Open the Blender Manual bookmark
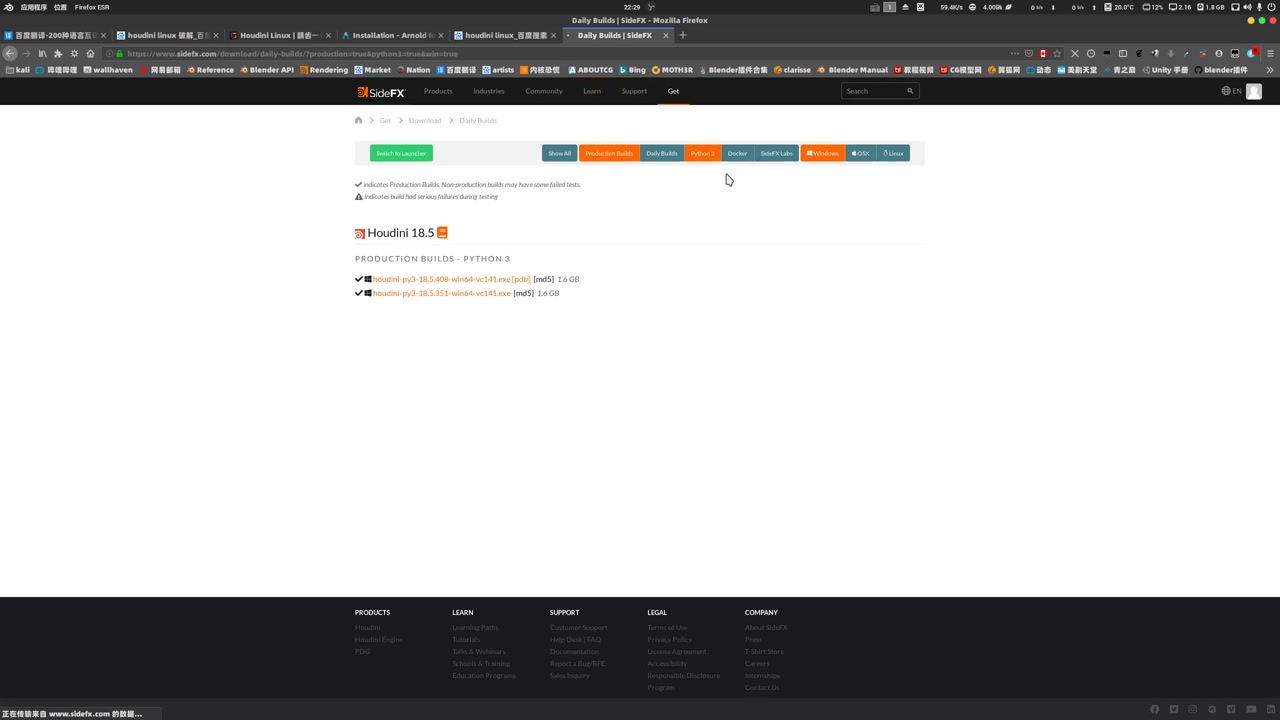 click(x=852, y=70)
